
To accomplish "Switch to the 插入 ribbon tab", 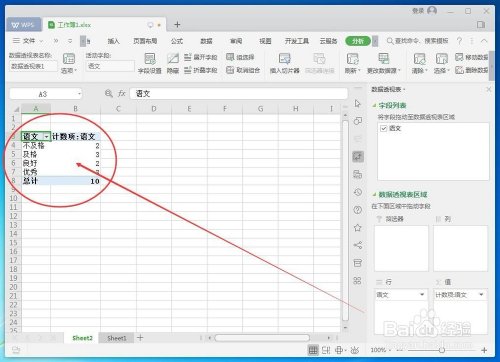I will click(113, 41).
